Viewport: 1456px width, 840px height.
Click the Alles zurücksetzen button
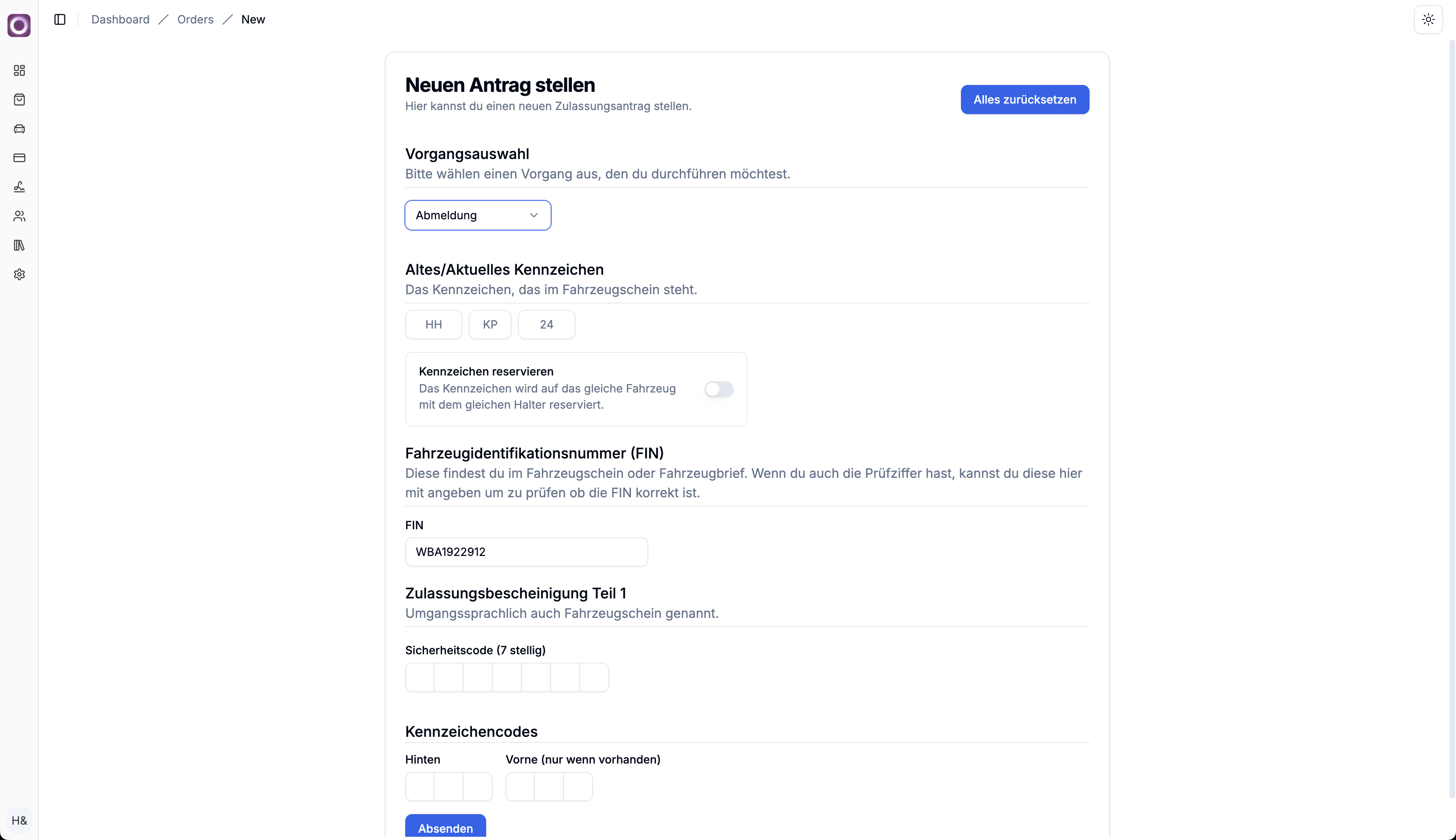(x=1024, y=100)
